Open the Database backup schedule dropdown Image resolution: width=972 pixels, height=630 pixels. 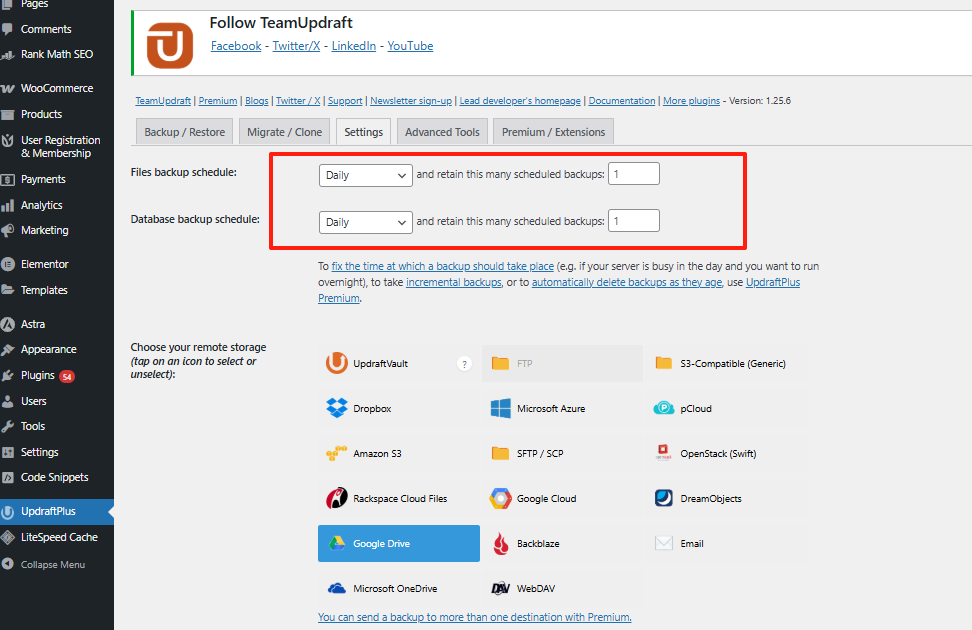pos(365,222)
